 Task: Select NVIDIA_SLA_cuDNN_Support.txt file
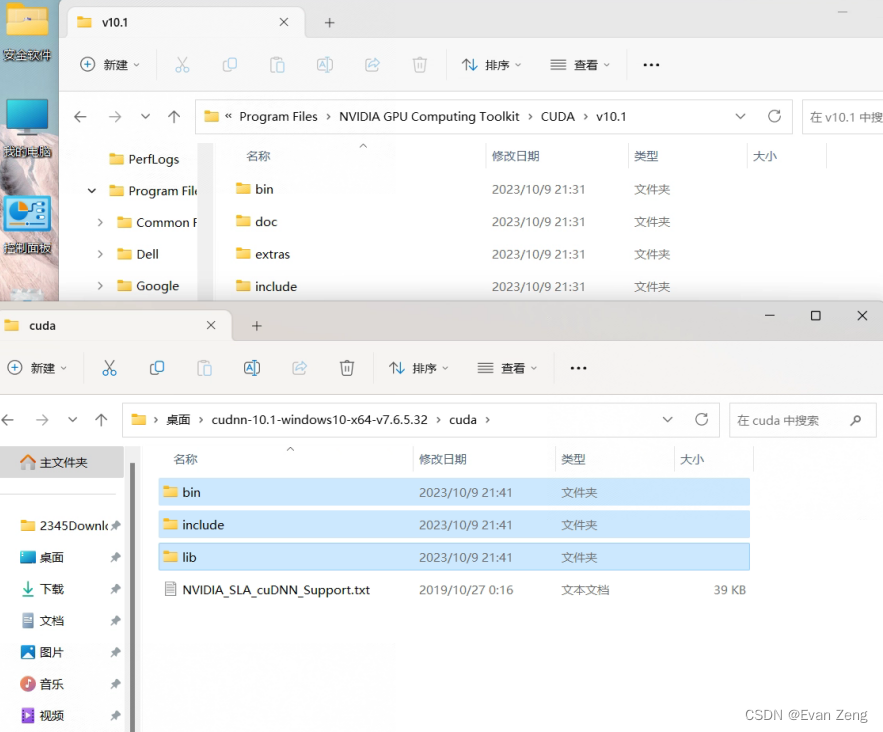pos(454,590)
